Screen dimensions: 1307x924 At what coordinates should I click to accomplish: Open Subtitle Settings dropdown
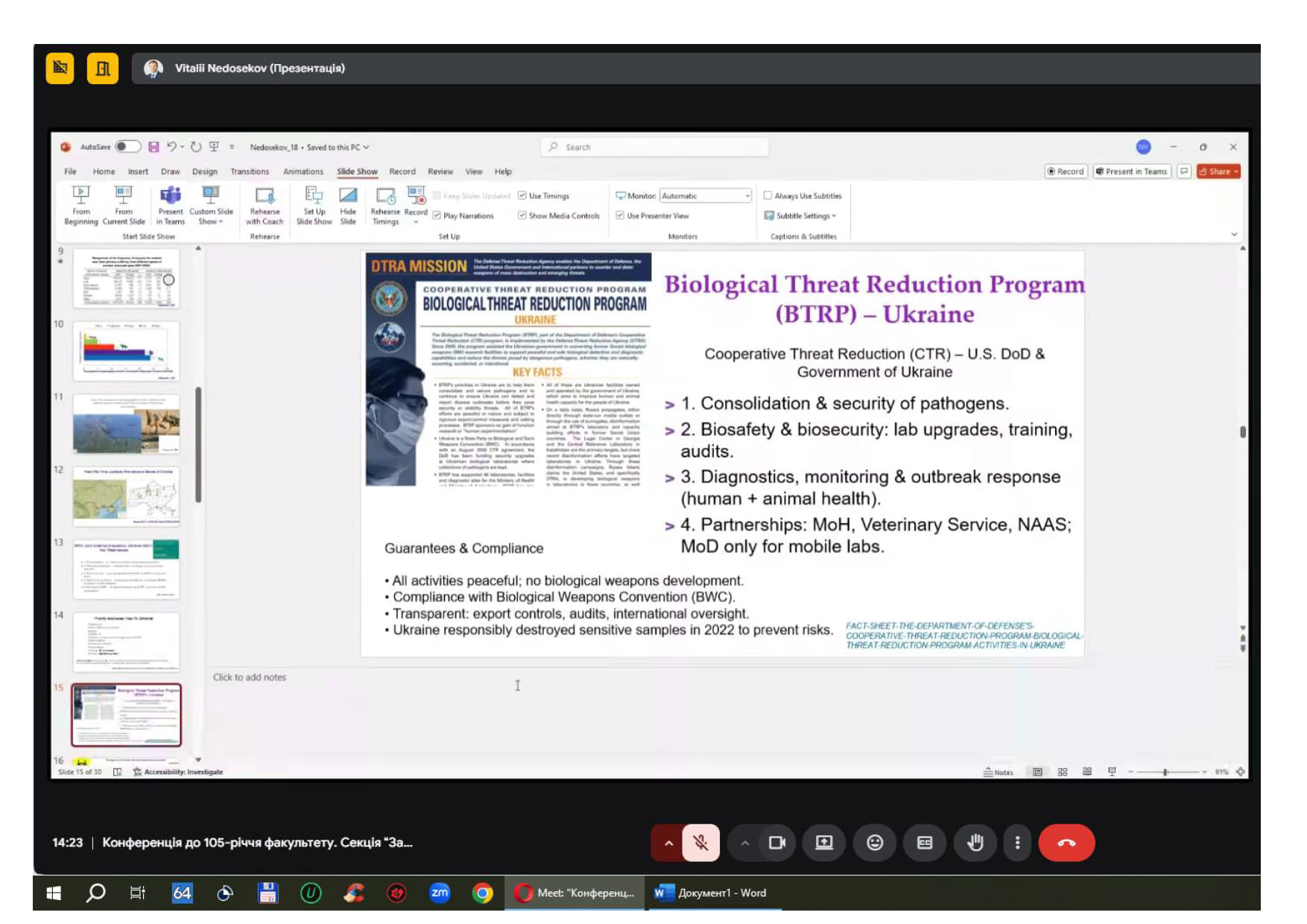point(801,215)
